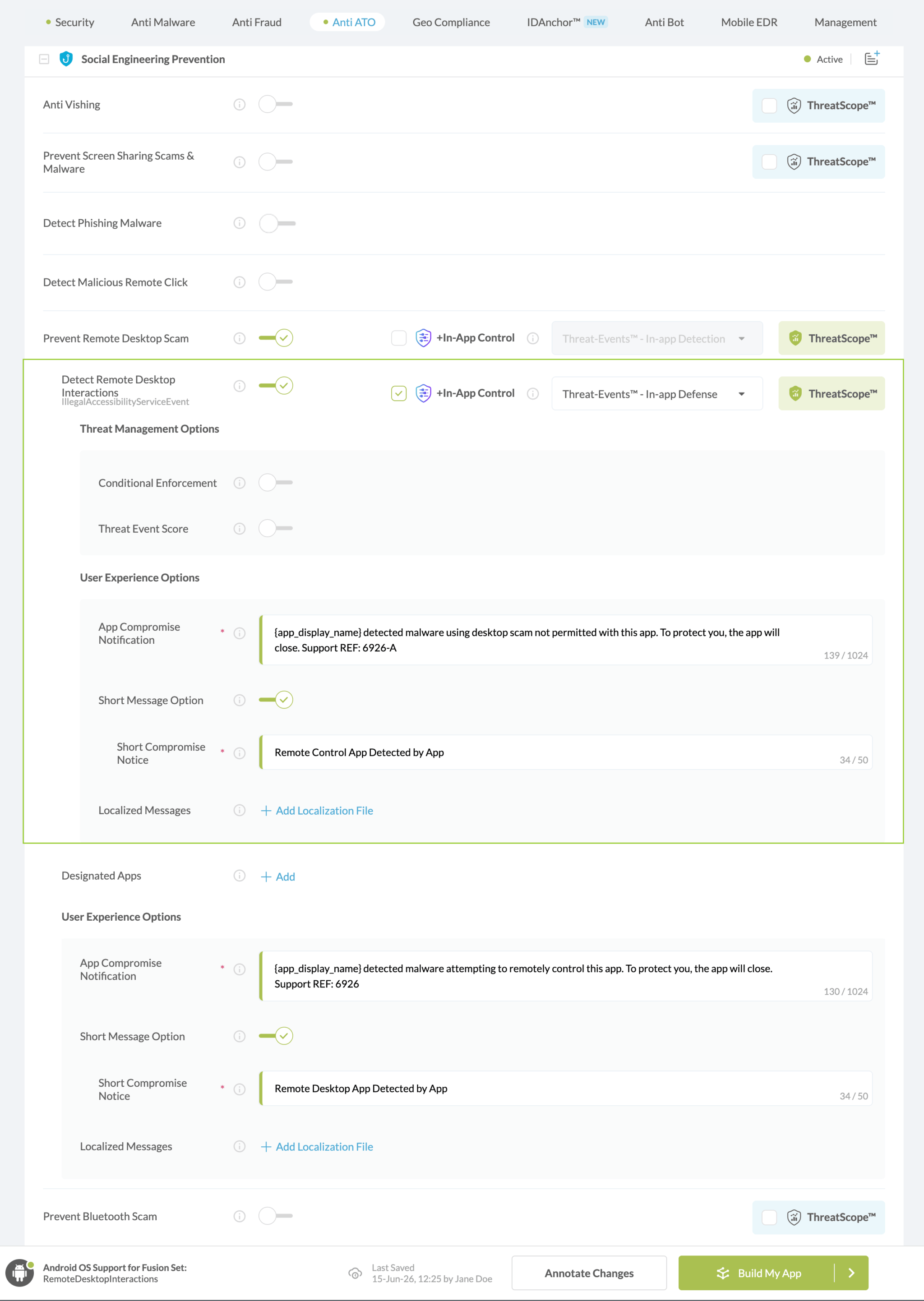Show info for Conditional Enforcement
The height and width of the screenshot is (1301, 924).
coord(240,483)
